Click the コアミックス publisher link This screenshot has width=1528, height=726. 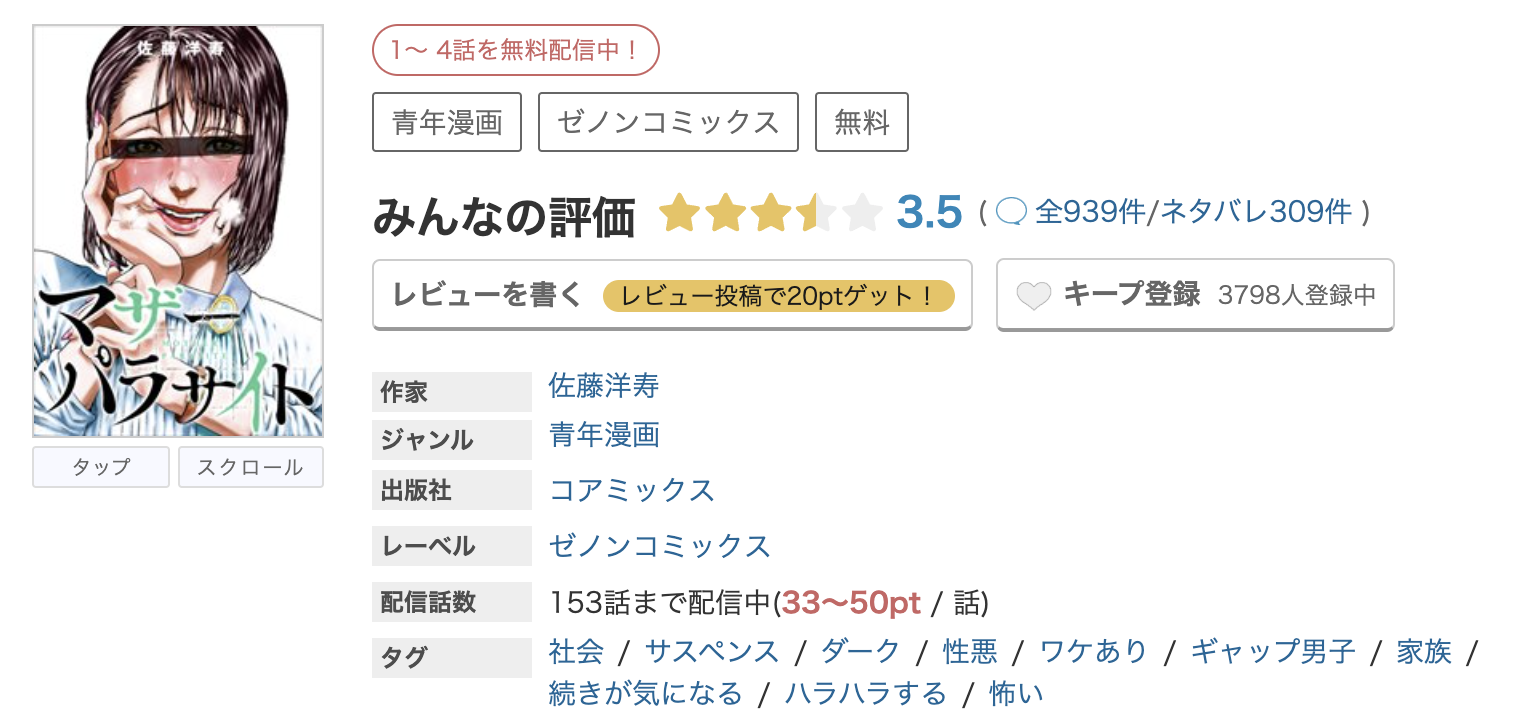[x=633, y=490]
